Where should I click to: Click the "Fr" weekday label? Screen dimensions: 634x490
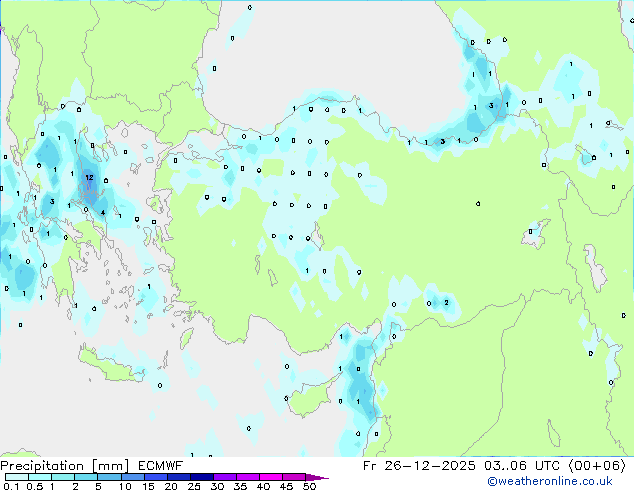[369, 466]
